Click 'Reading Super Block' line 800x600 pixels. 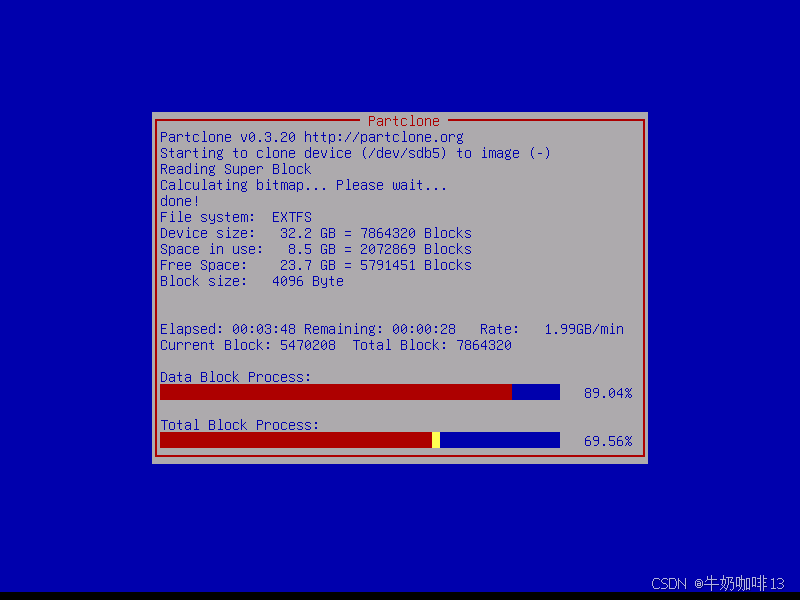point(236,169)
